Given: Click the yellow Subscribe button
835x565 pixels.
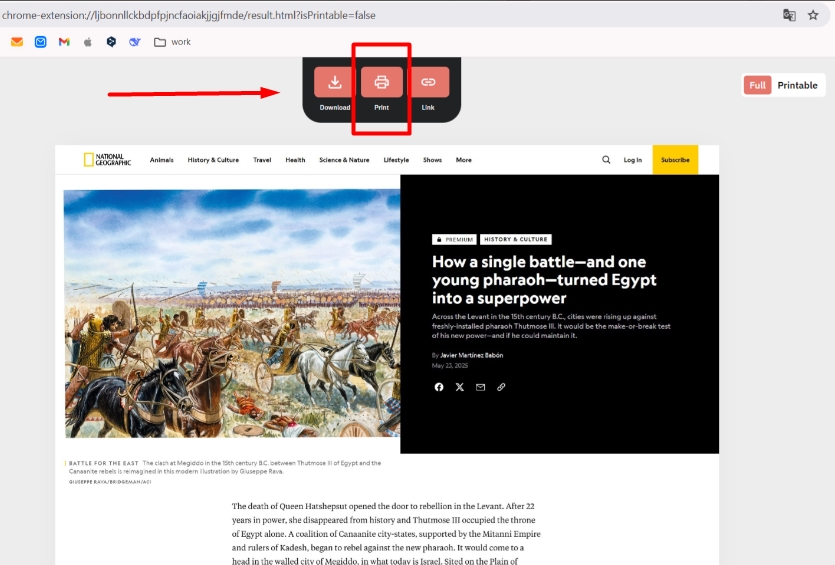Looking at the screenshot, I should [675, 160].
